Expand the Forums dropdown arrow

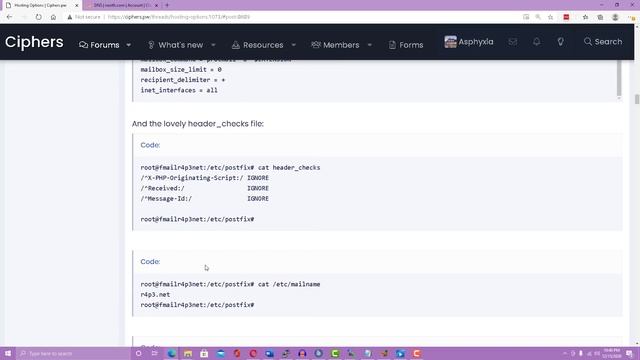coord(129,45)
